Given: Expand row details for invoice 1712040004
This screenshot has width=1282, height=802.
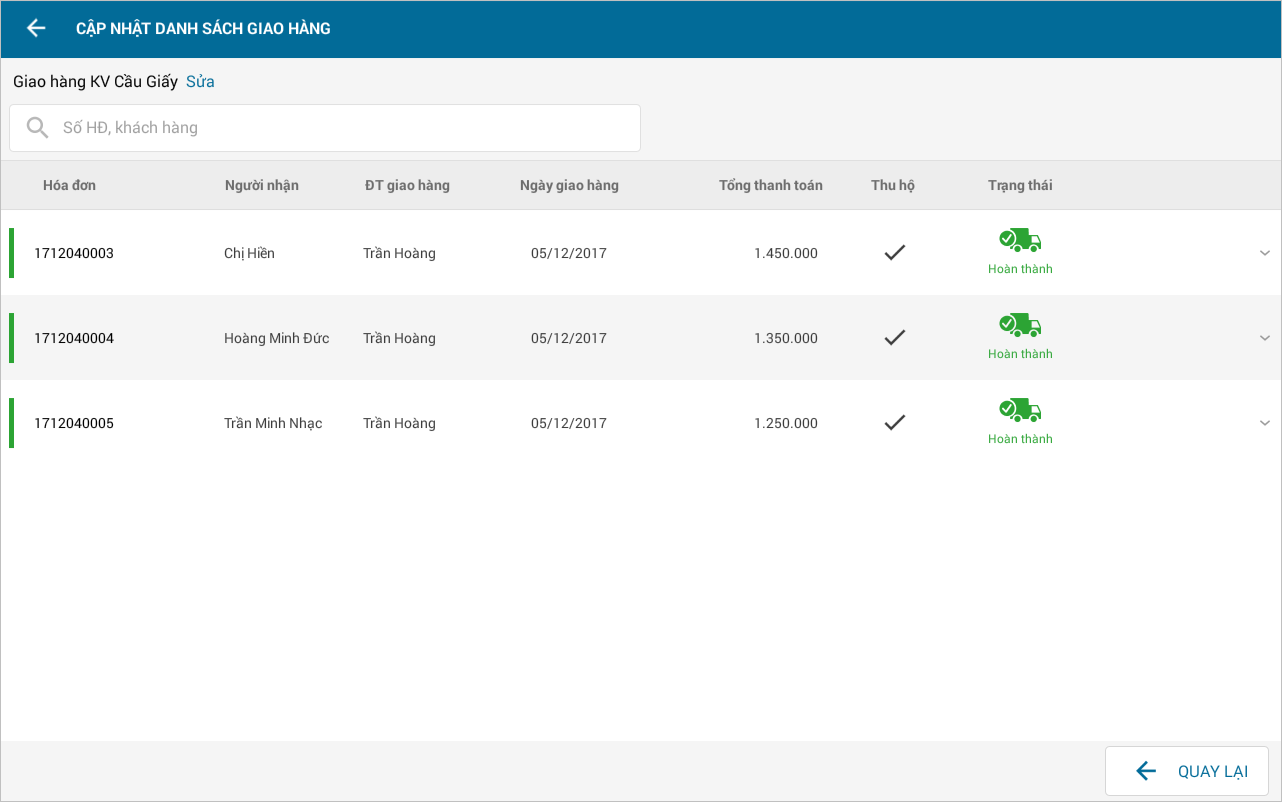Looking at the screenshot, I should 1265,338.
